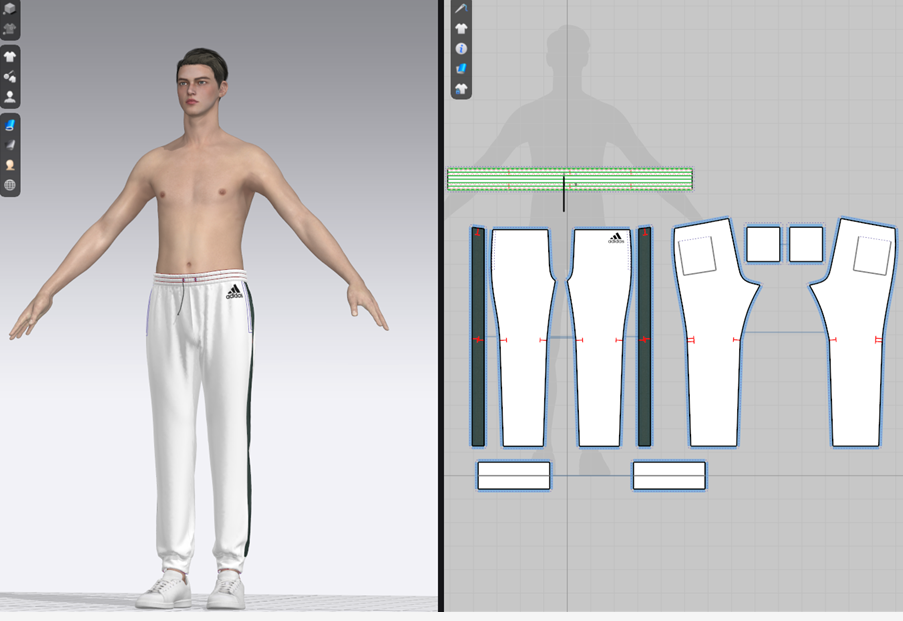Click the adidas logo on the 3D pants
Viewport: 903px width, 621px height.
[235, 293]
